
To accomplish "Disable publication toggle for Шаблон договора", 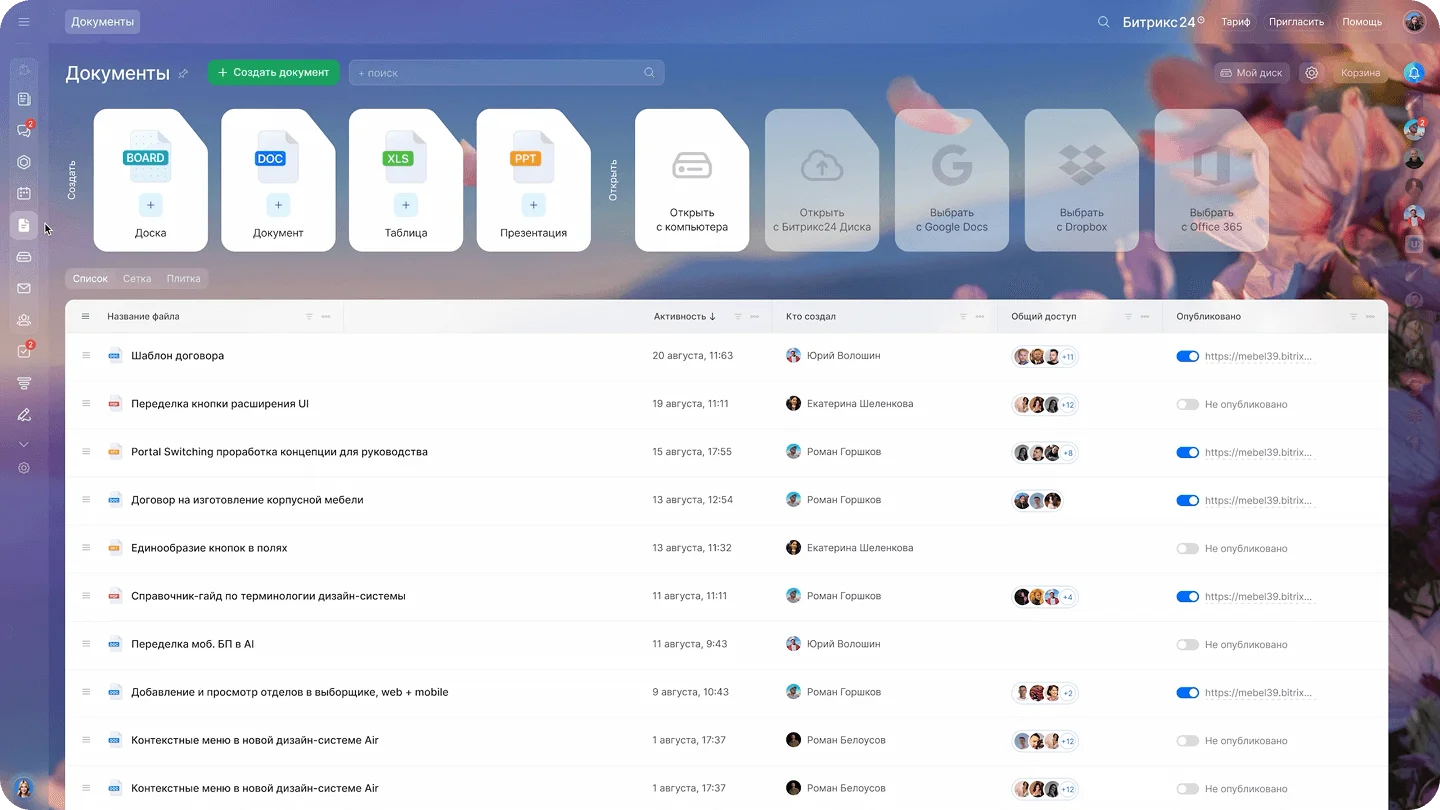I will 1187,356.
